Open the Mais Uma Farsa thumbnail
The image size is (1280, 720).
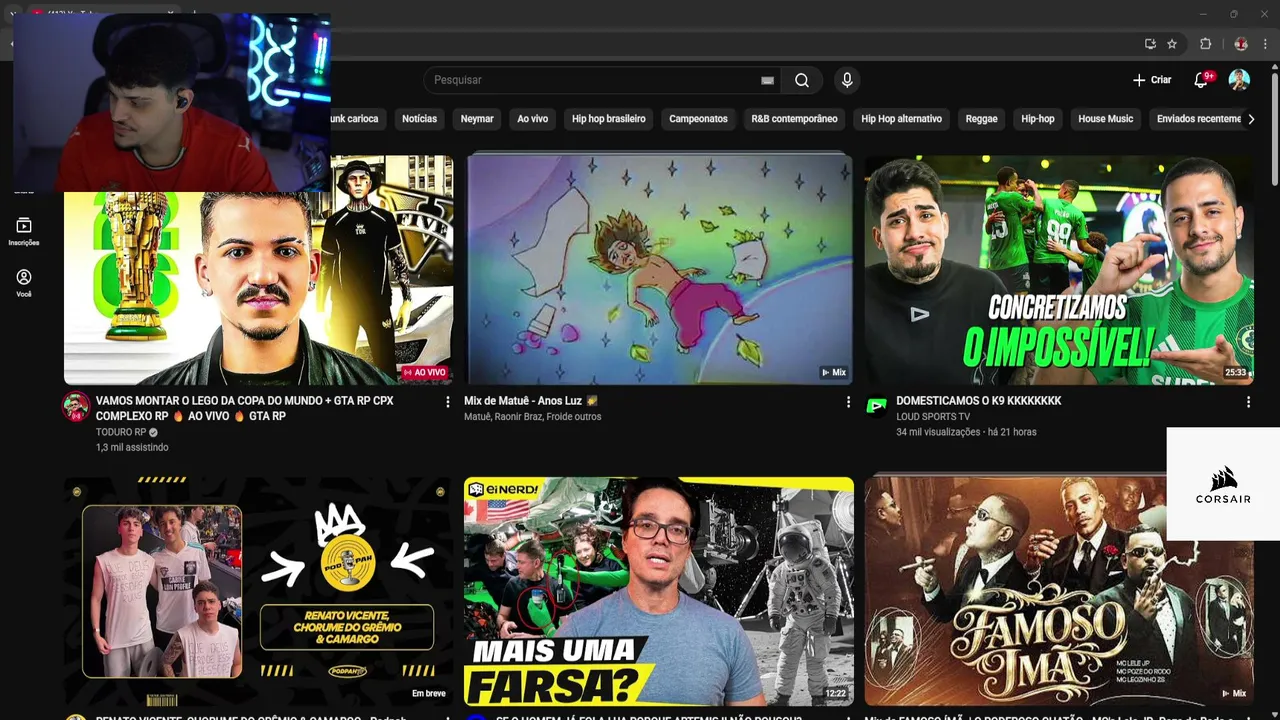point(659,592)
